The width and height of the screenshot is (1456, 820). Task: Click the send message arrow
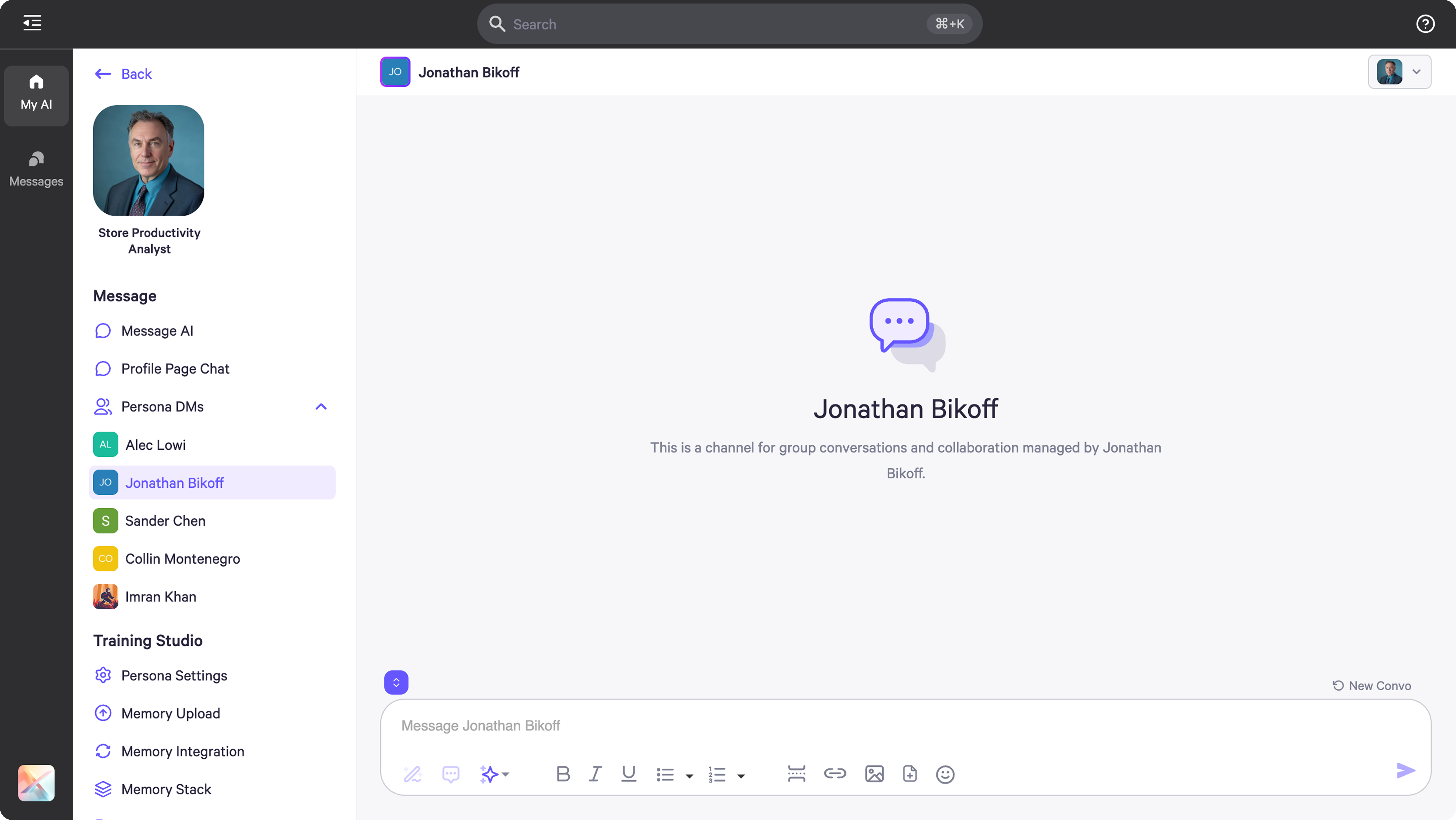tap(1405, 770)
